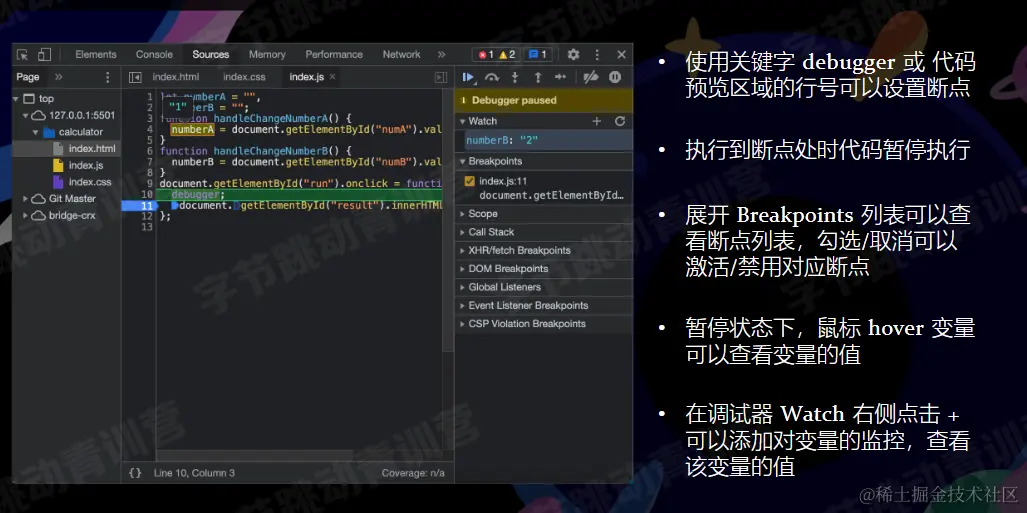Collapse the top frame tree node
This screenshot has height=513, width=1027.
point(16,99)
